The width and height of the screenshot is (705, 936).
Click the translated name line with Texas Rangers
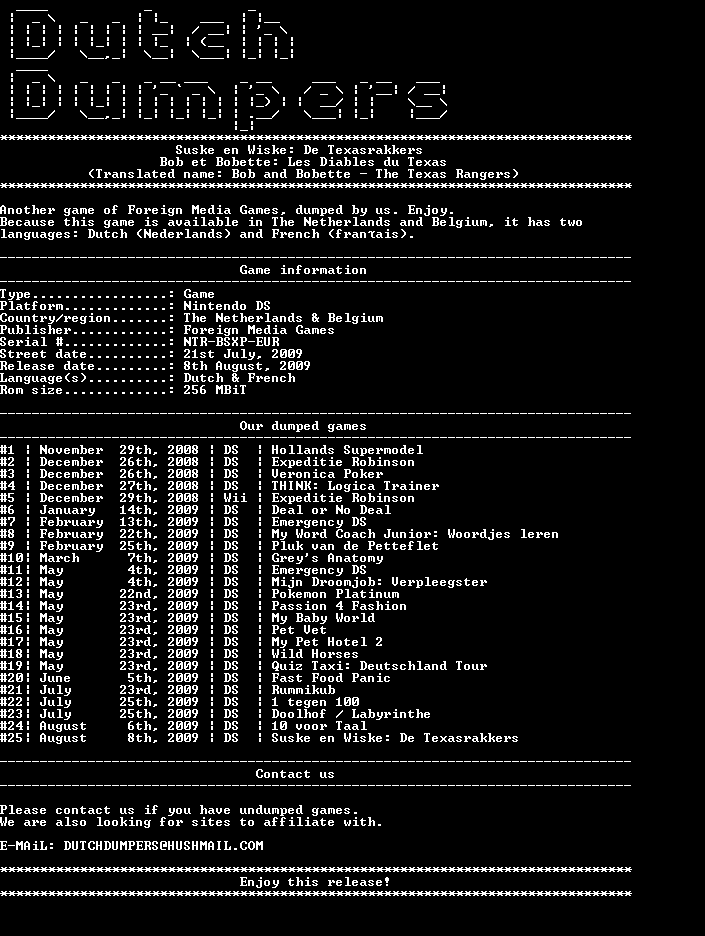pos(303,174)
